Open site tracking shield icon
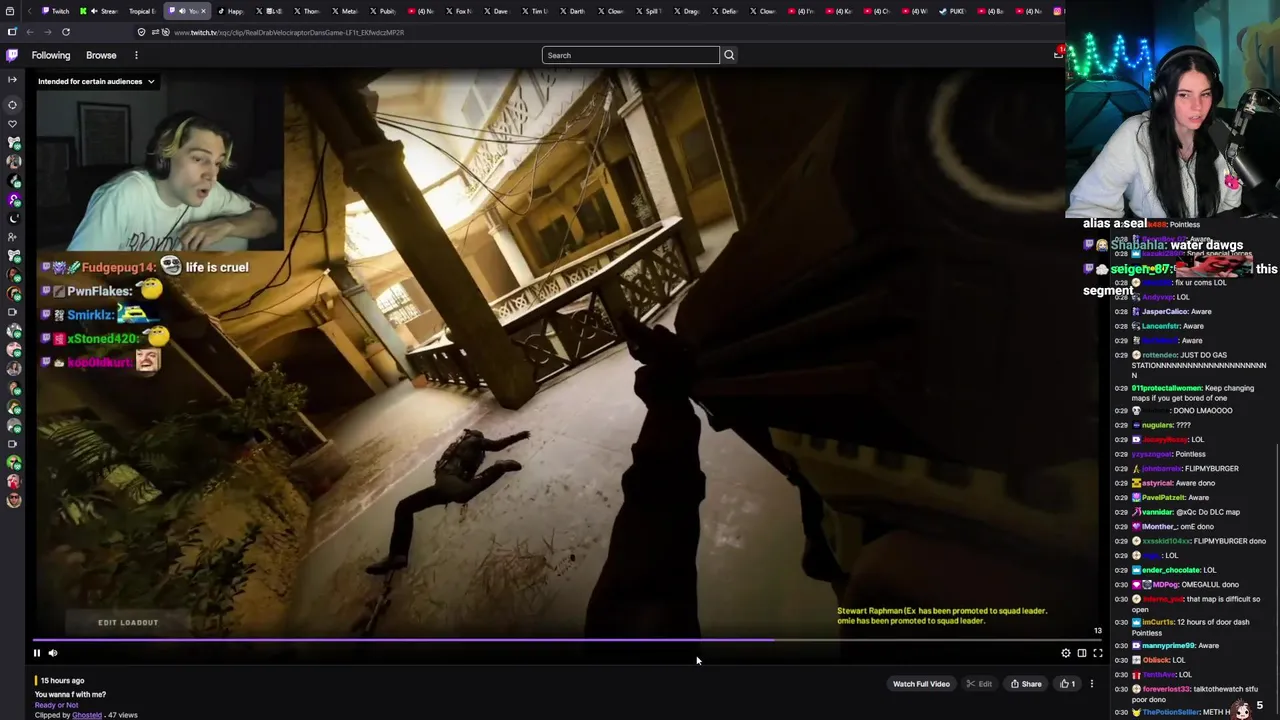Image resolution: width=1280 pixels, height=720 pixels. pyautogui.click(x=142, y=32)
